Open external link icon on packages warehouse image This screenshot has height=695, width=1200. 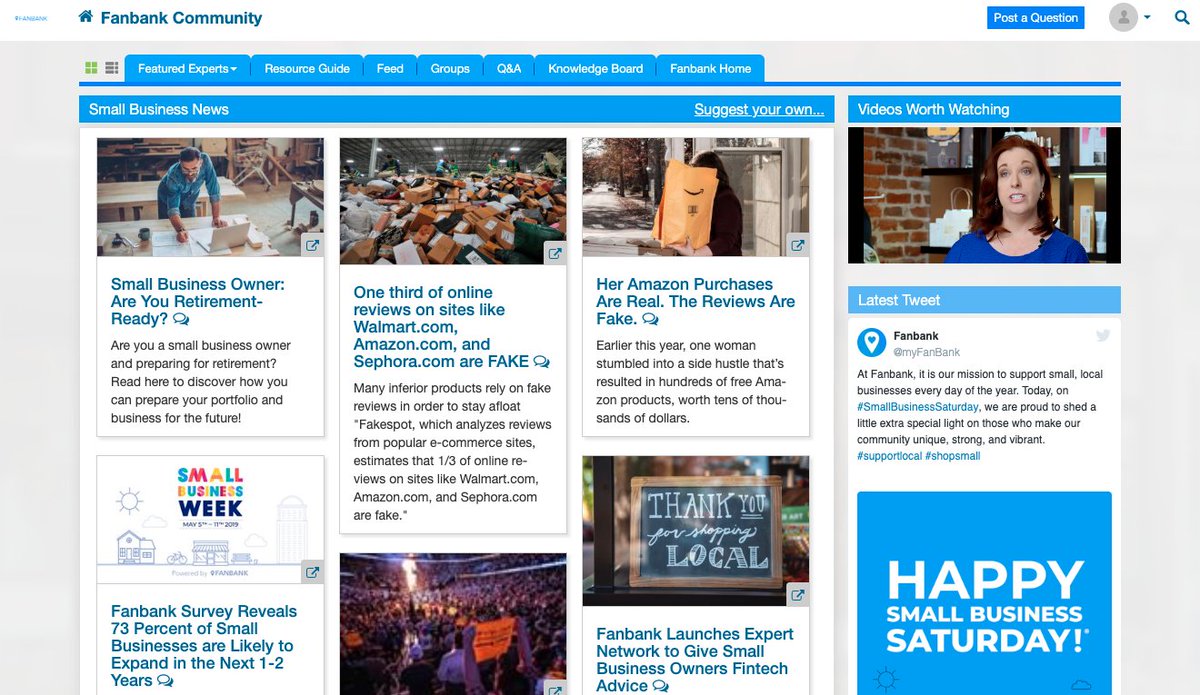555,253
